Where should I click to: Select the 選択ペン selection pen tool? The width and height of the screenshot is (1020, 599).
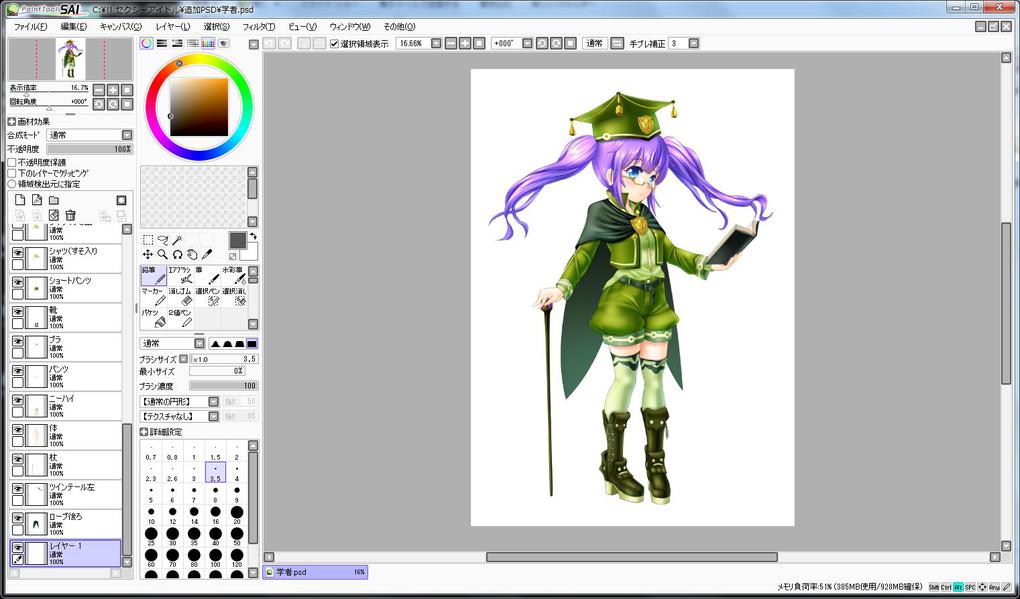[207, 297]
